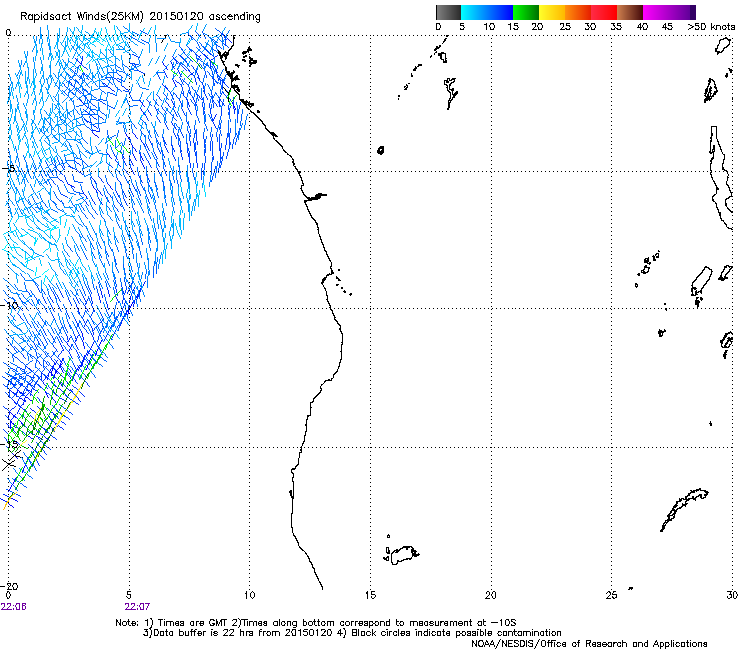
Task: Click the brown 35-40 knots legend segment
Action: pos(630,12)
